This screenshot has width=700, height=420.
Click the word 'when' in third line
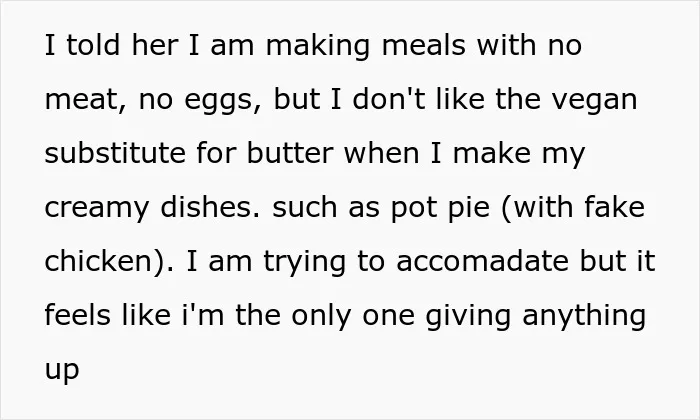pyautogui.click(x=382, y=153)
